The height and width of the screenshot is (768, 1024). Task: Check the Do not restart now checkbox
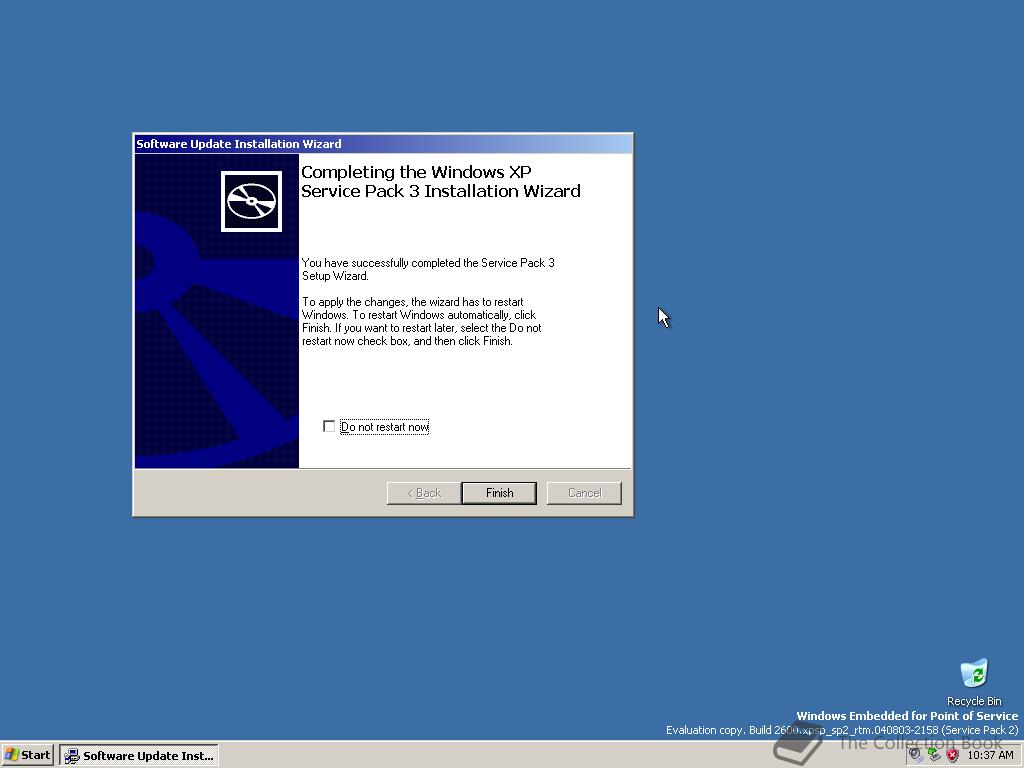tap(328, 426)
